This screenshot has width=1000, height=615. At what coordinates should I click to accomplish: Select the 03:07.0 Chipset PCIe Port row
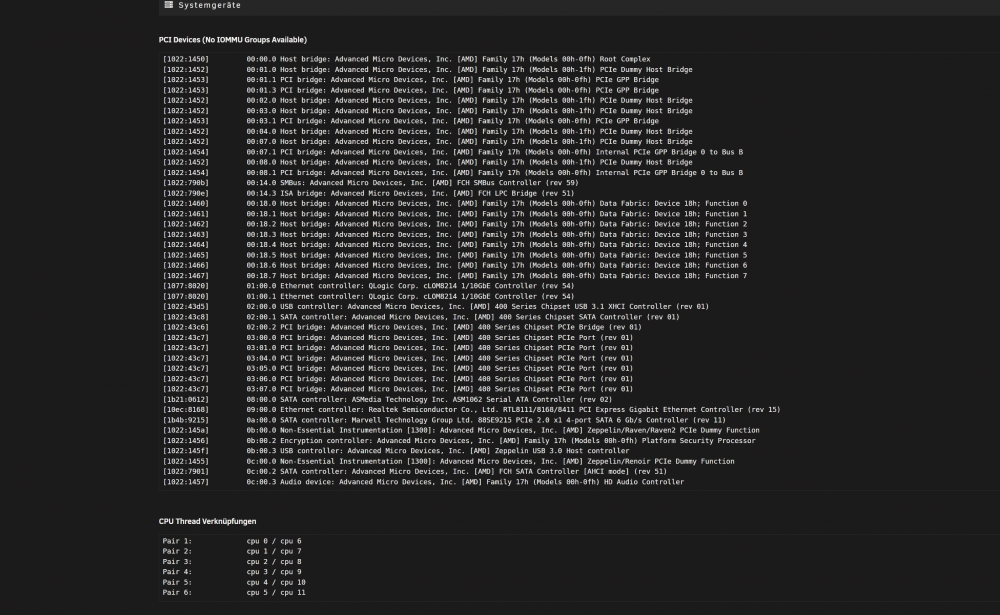pyautogui.click(x=397, y=389)
